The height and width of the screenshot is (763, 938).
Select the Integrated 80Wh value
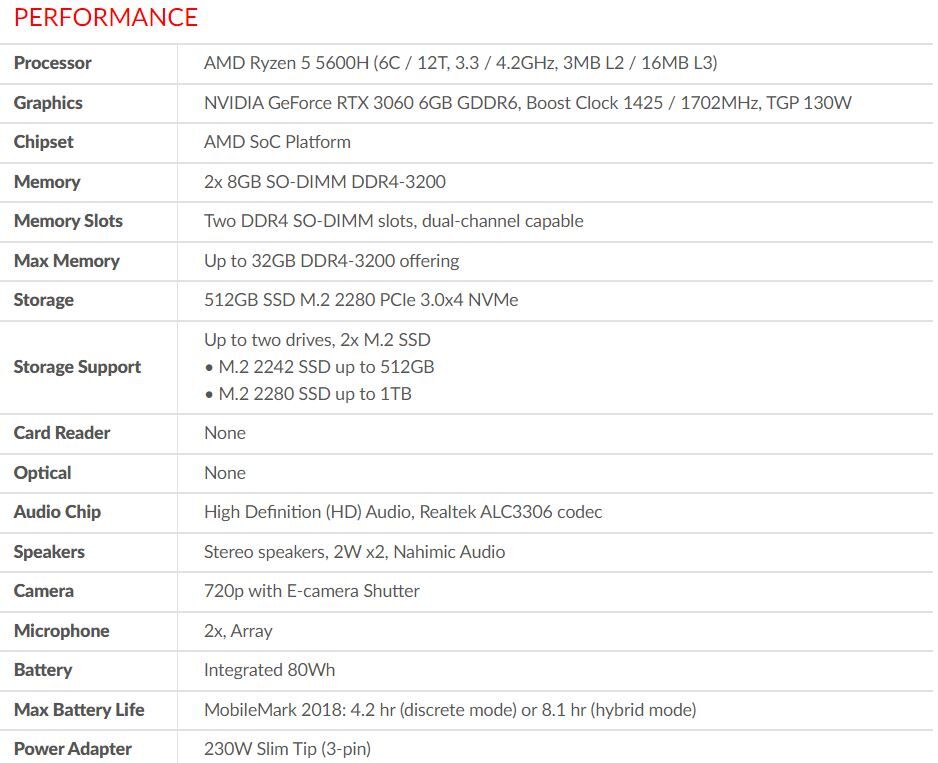tap(269, 670)
